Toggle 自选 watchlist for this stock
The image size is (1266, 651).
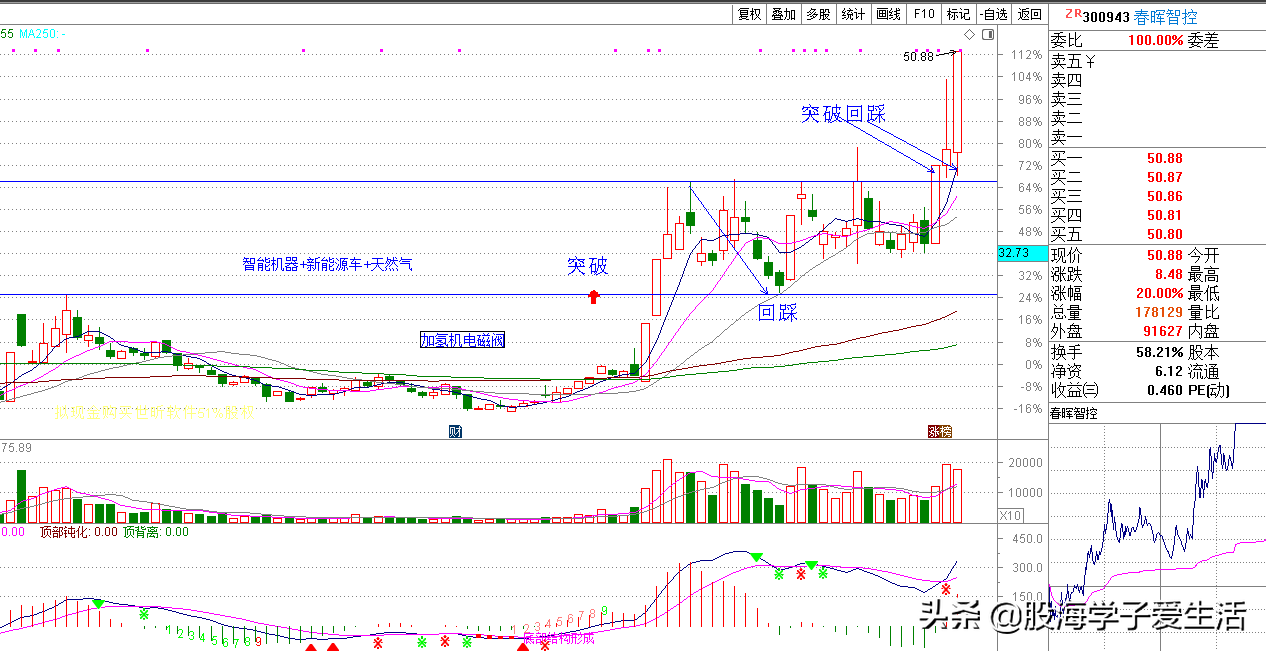[993, 14]
